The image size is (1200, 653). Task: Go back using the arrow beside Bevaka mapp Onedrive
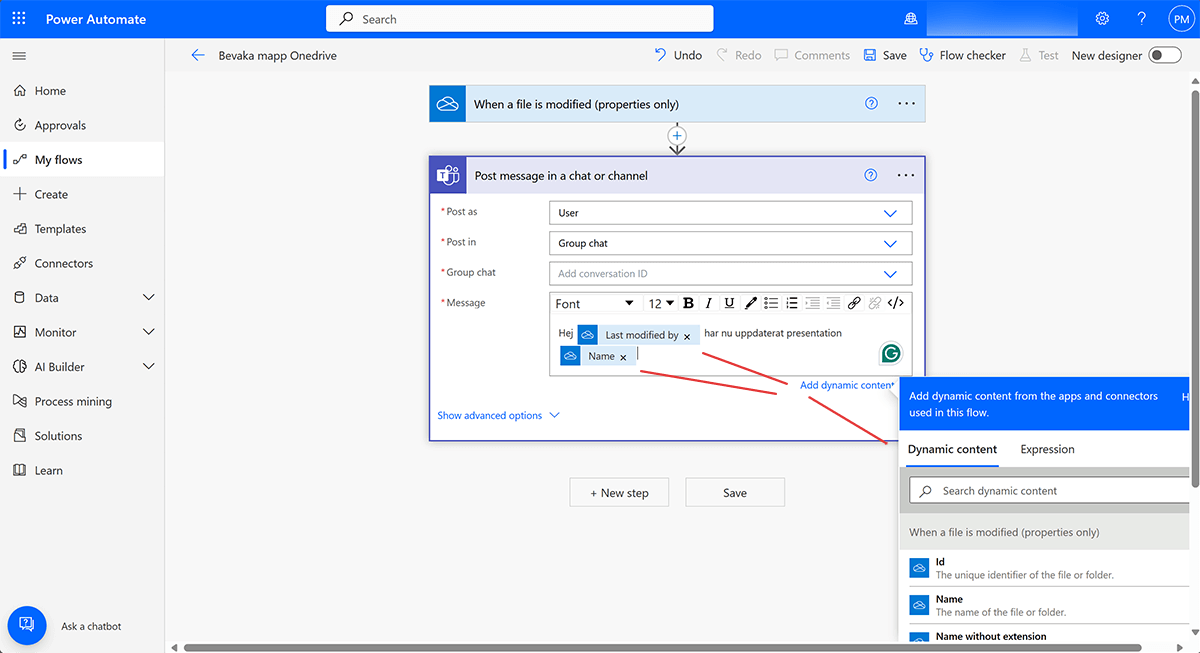[x=197, y=56]
